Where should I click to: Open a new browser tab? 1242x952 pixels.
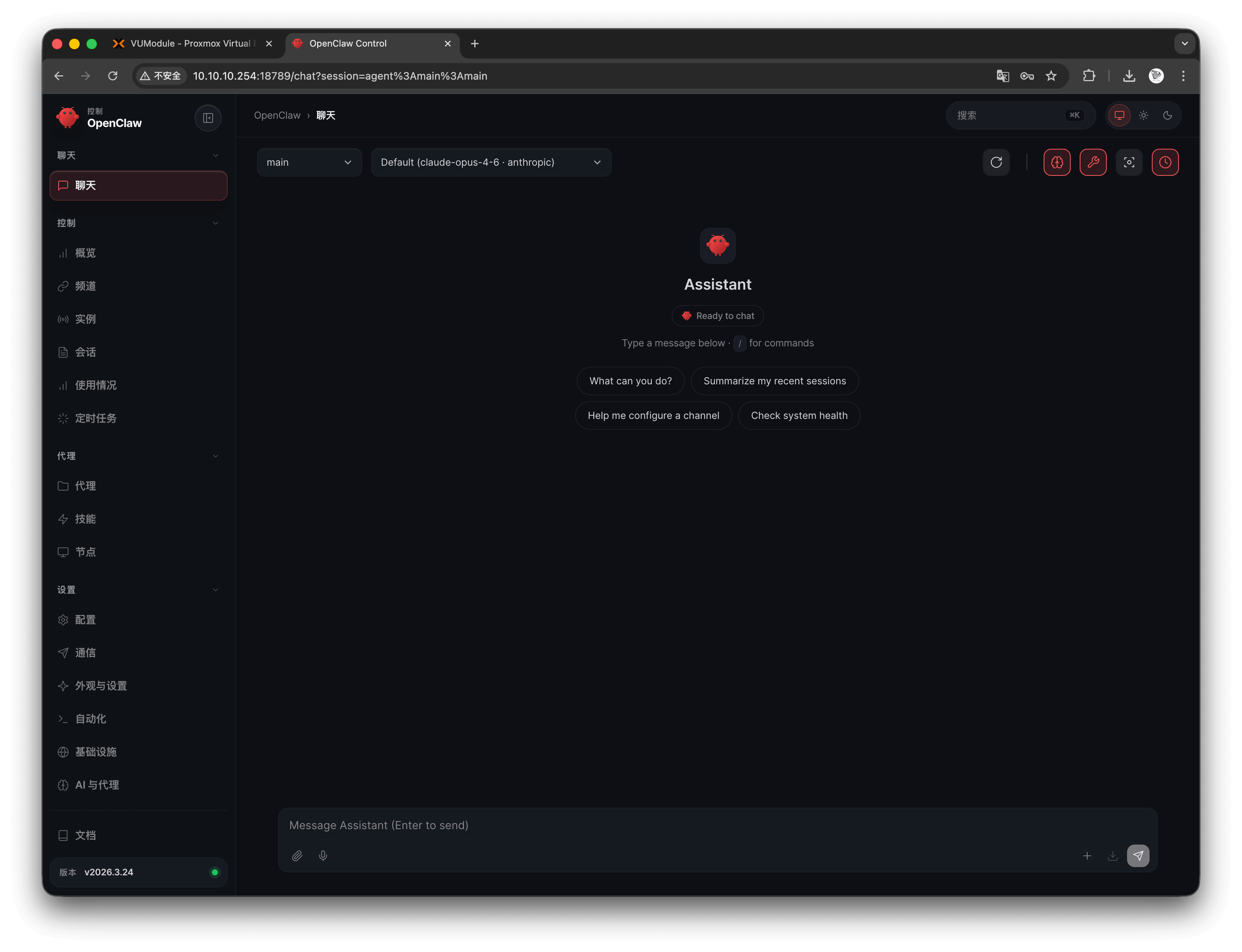(475, 44)
